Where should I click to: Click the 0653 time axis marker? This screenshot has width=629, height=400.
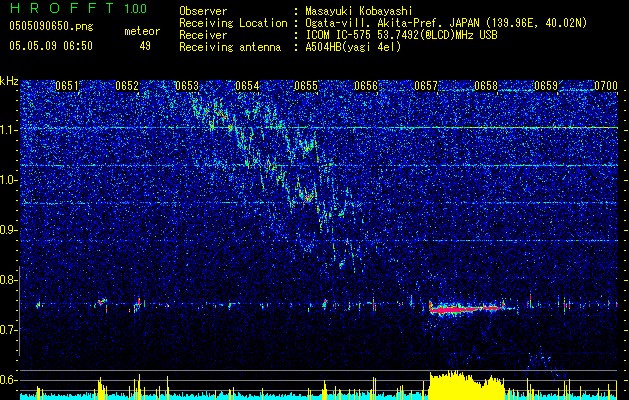coord(187,86)
